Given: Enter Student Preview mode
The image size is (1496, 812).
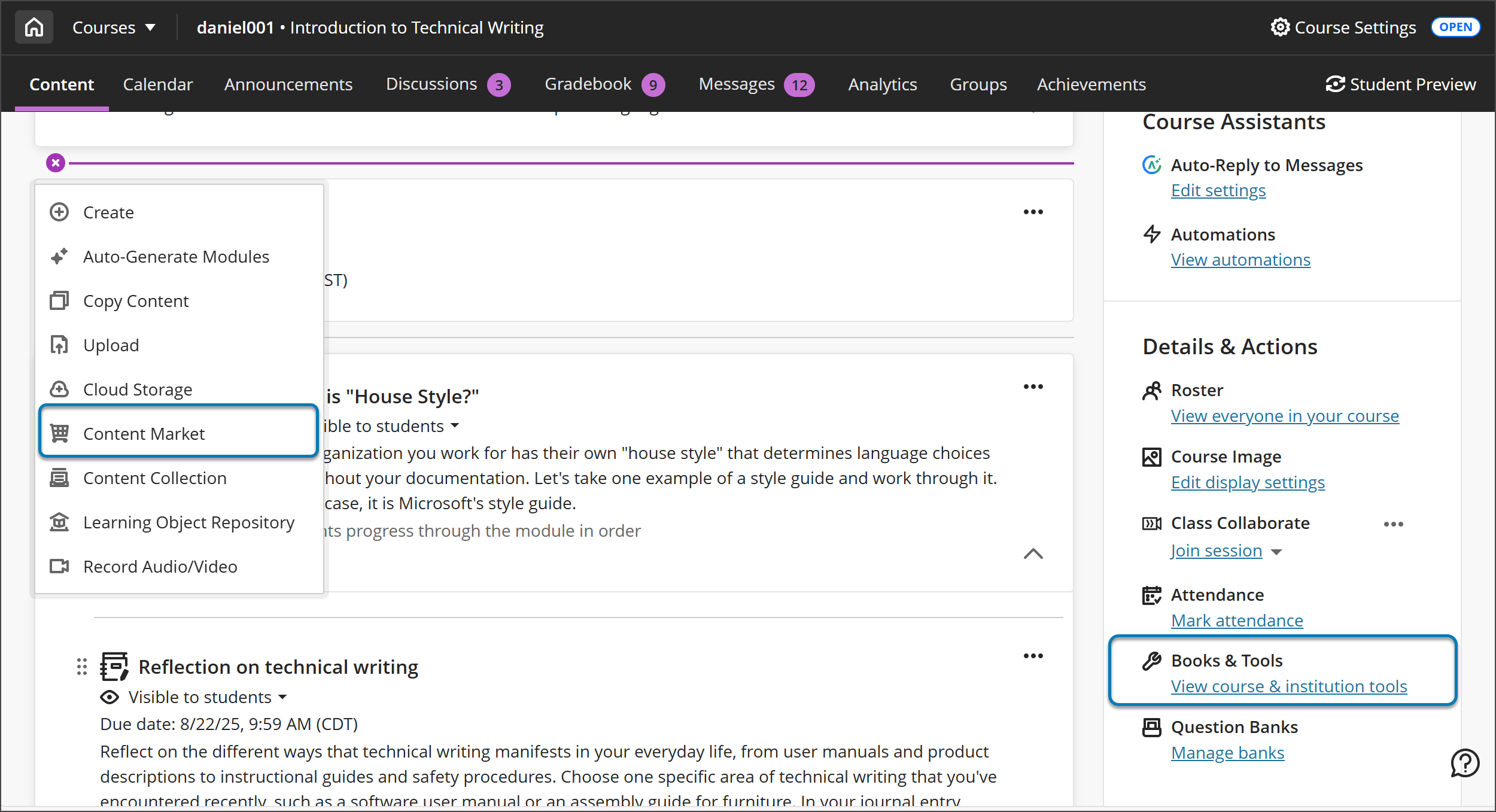Looking at the screenshot, I should point(1401,84).
